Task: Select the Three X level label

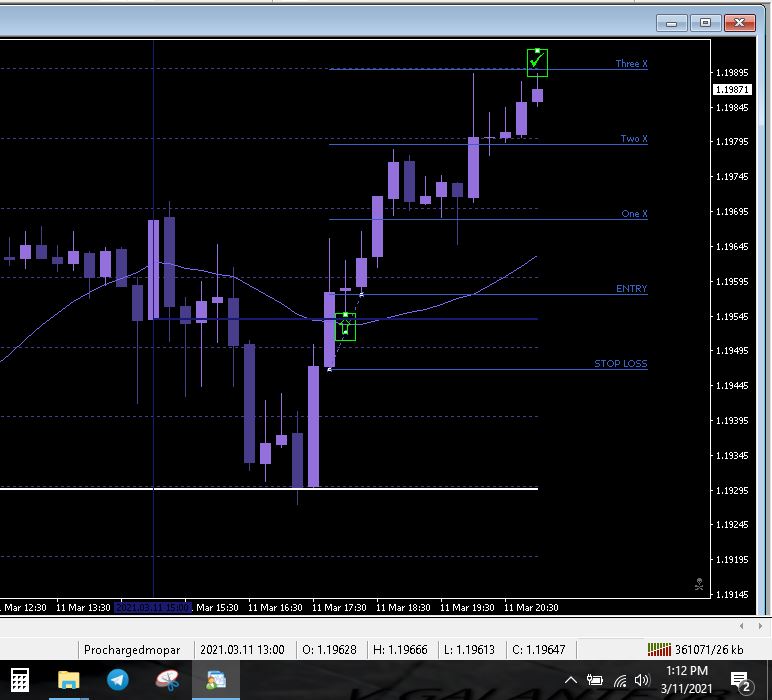Action: pos(631,64)
